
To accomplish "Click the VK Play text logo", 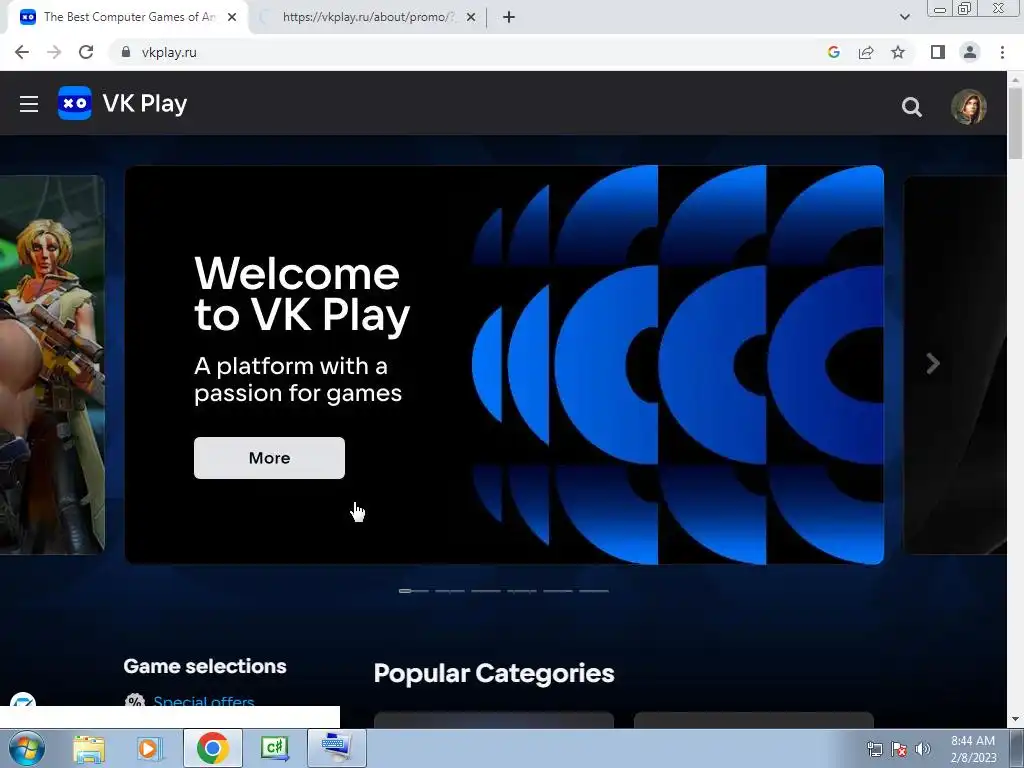I will click(x=145, y=103).
